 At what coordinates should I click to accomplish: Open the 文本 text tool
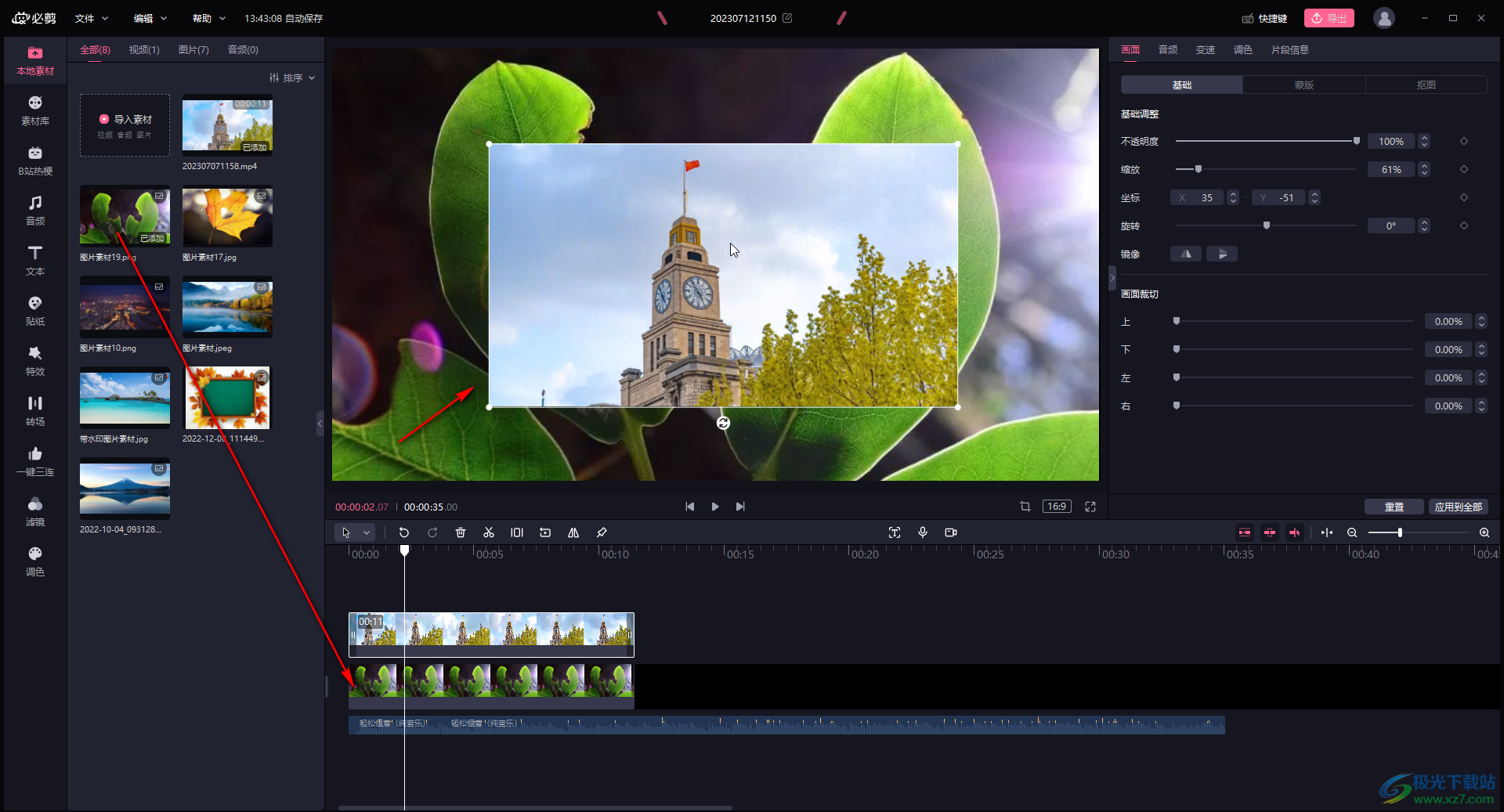(35, 262)
